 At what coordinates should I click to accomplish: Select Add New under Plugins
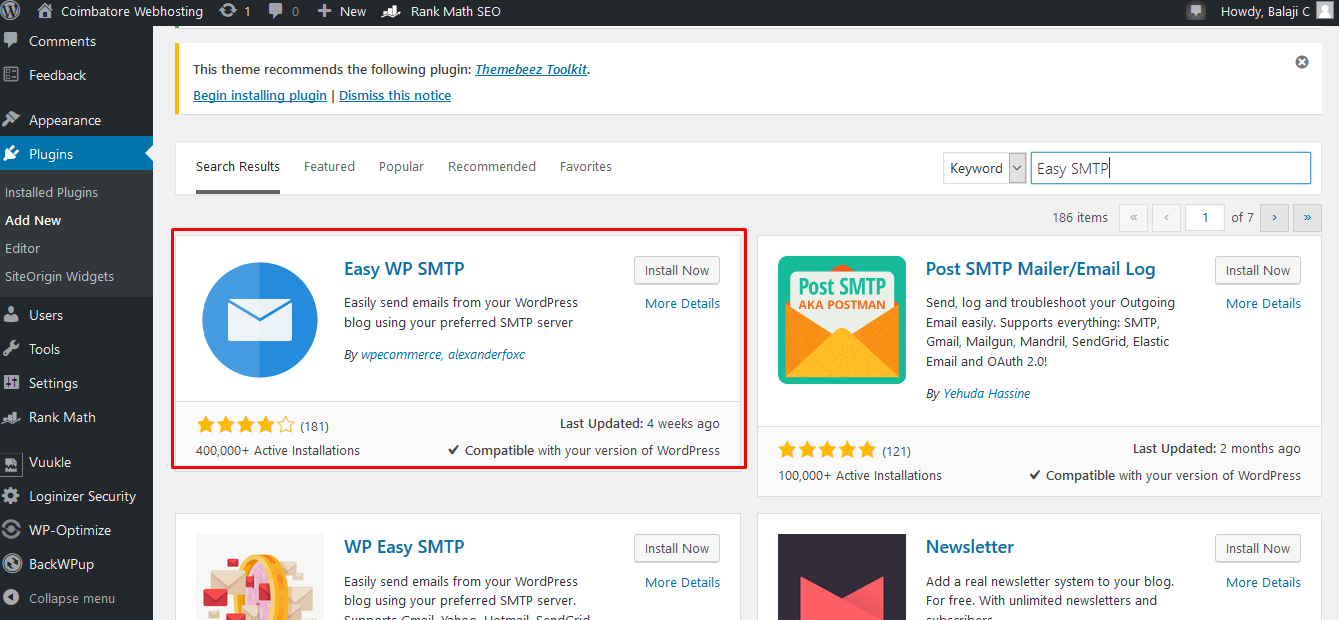coord(33,220)
